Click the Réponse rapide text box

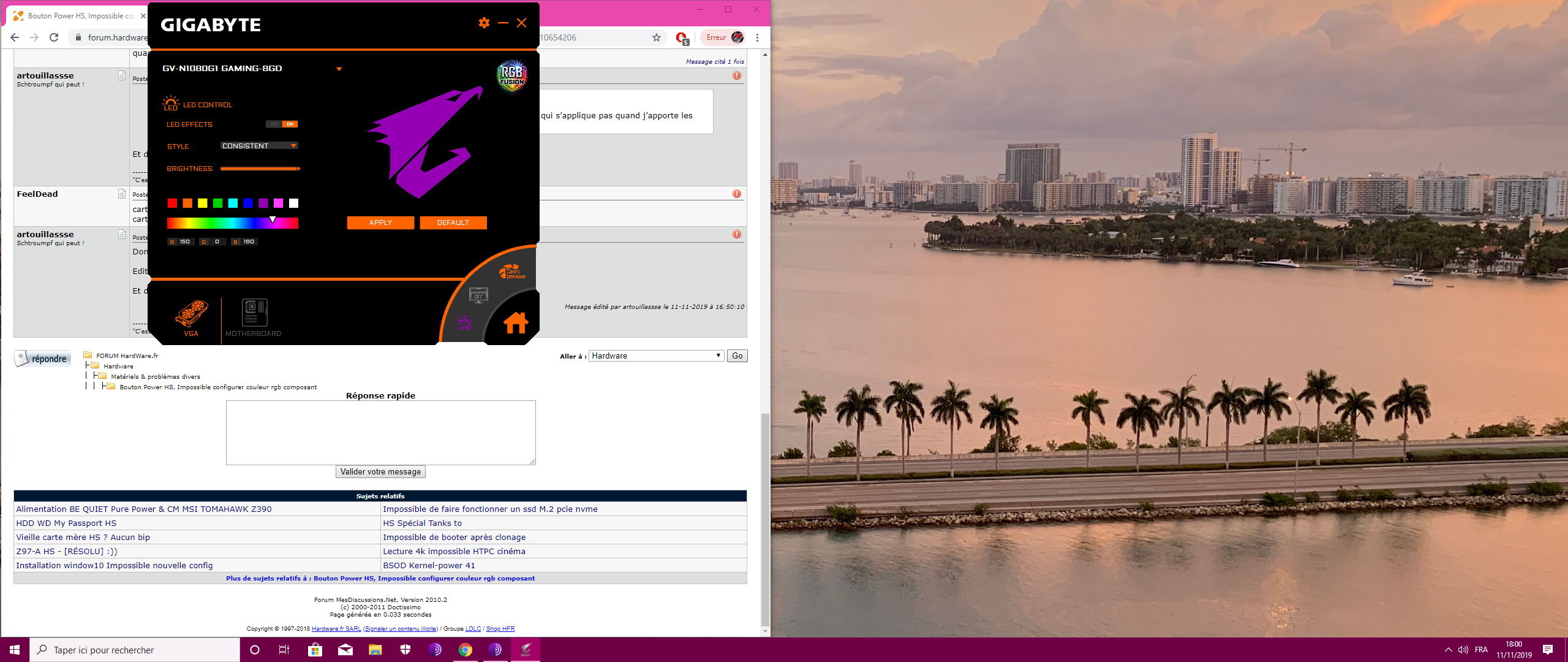click(380, 432)
